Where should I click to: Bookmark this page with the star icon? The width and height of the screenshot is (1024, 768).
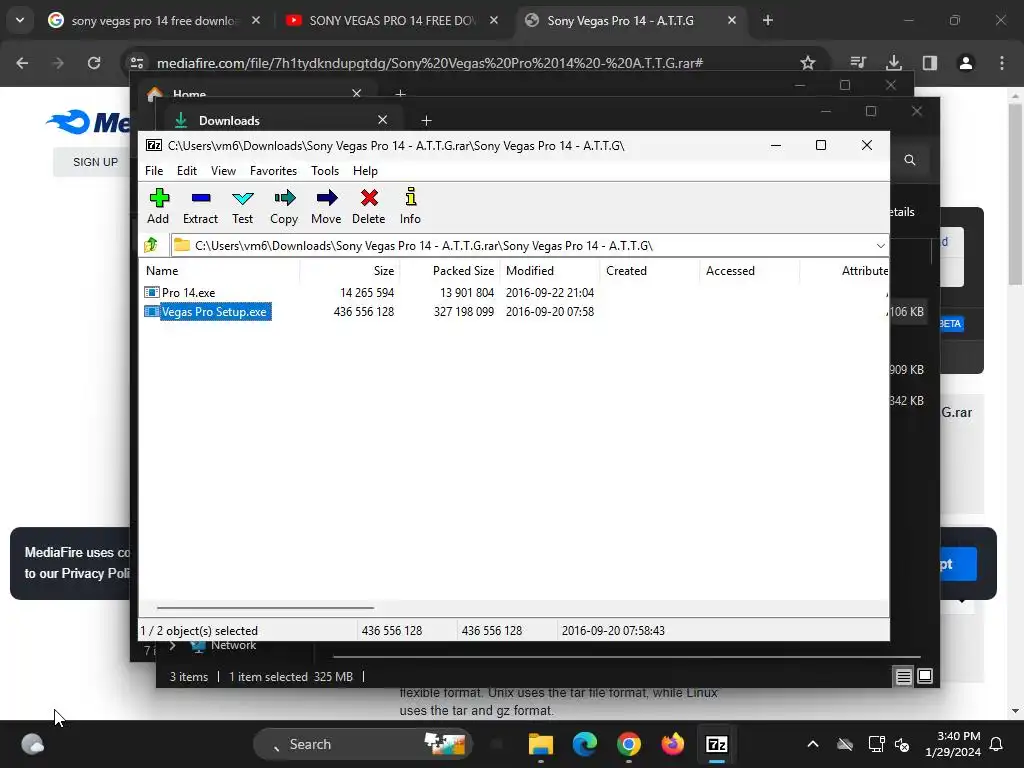coord(808,63)
